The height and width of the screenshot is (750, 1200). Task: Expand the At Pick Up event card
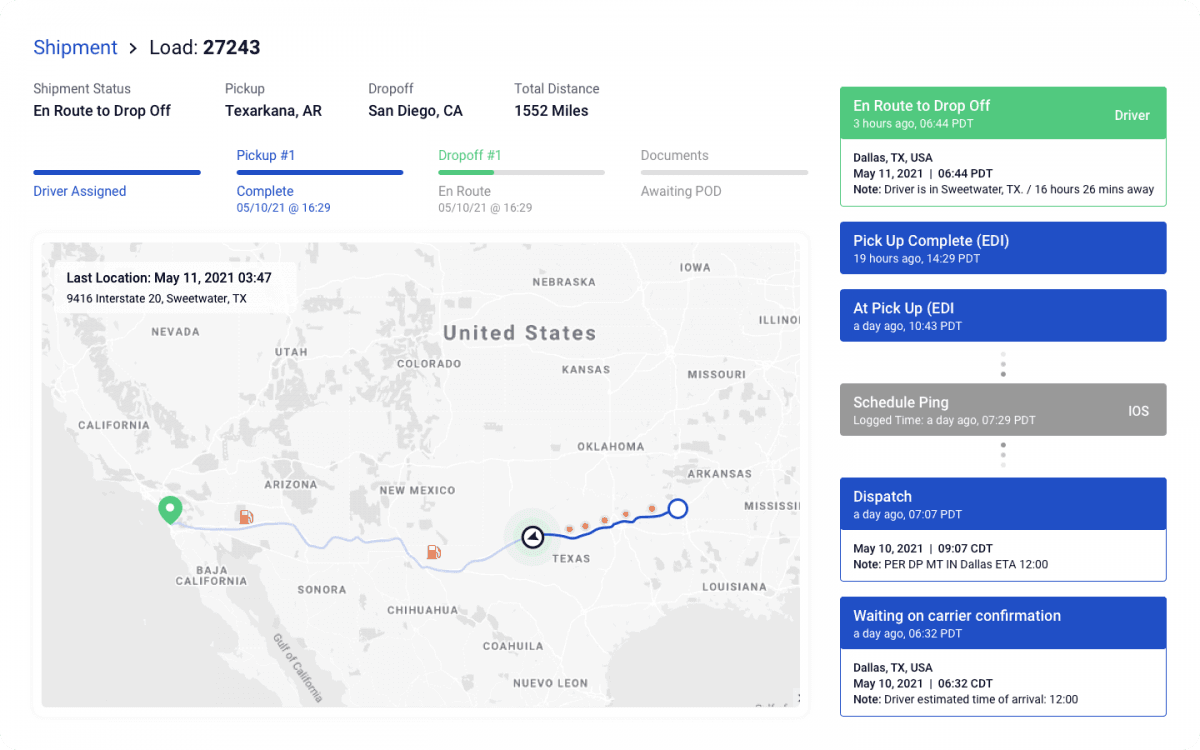pyautogui.click(x=1002, y=316)
